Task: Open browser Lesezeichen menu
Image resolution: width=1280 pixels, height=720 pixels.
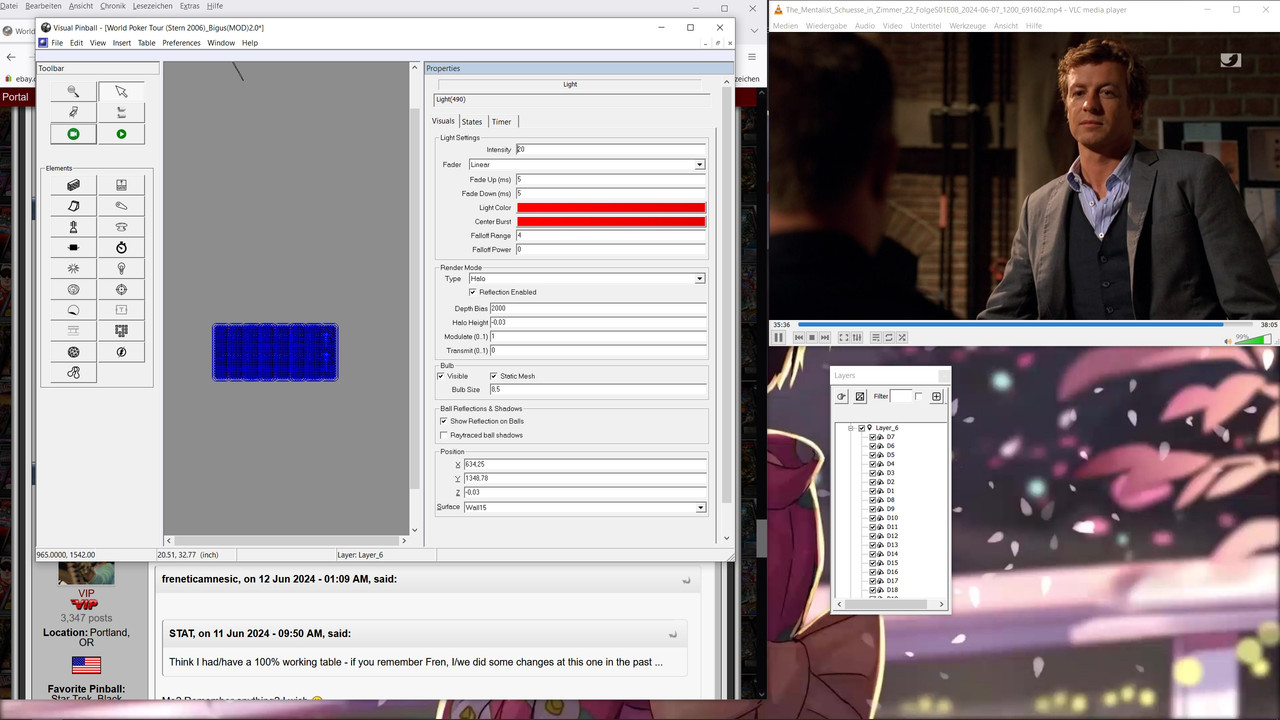Action: coord(153,6)
